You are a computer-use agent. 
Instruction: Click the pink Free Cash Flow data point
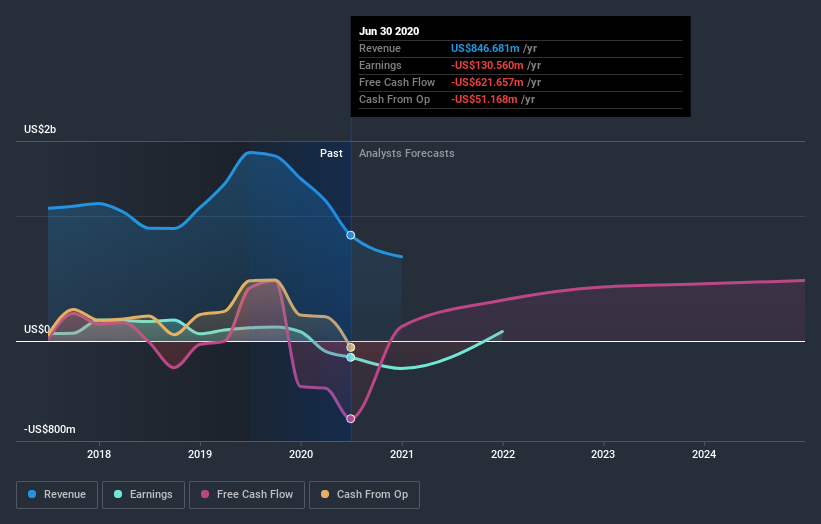pos(351,419)
